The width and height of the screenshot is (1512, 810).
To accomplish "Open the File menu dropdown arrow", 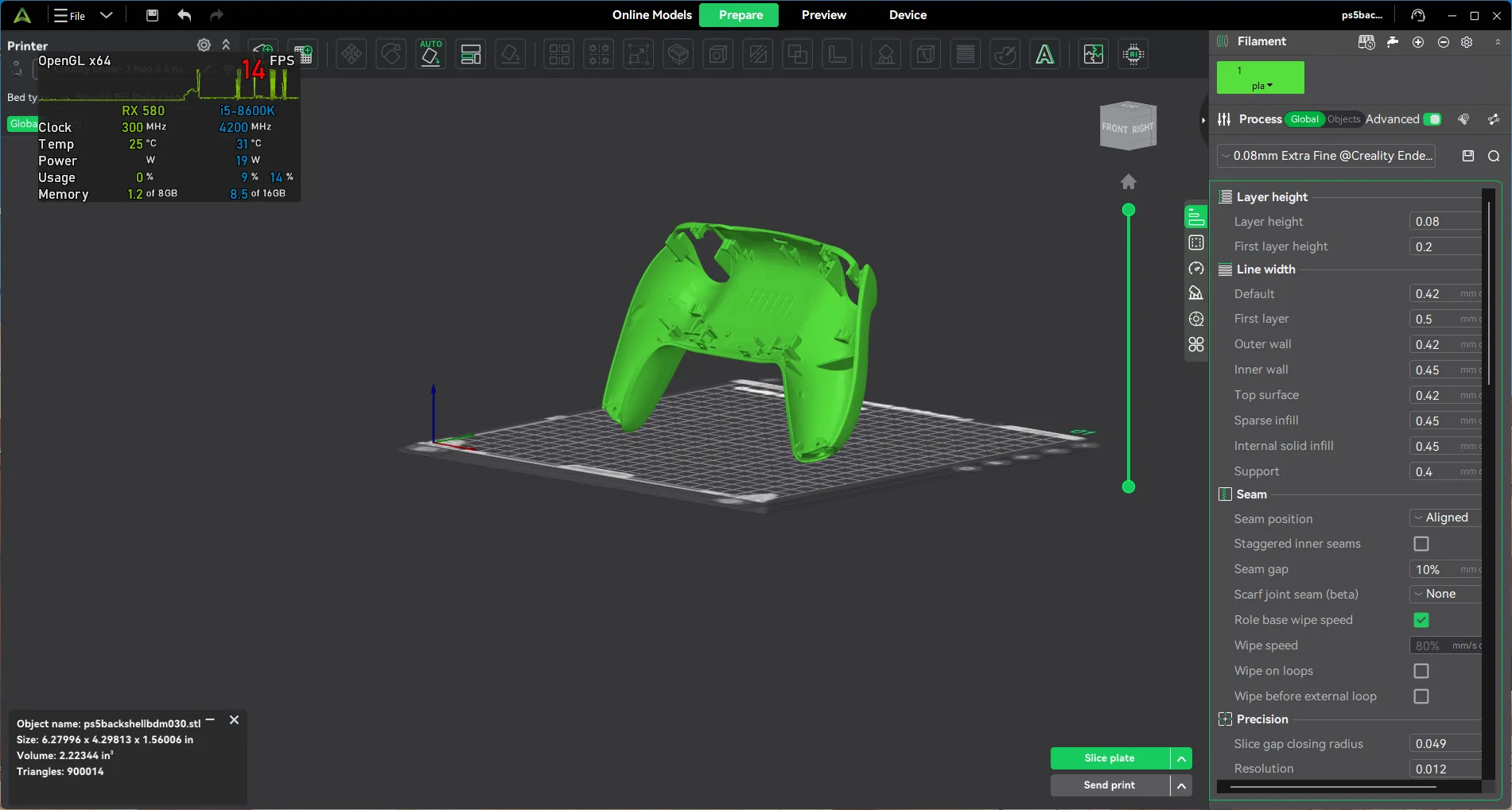I will [107, 15].
